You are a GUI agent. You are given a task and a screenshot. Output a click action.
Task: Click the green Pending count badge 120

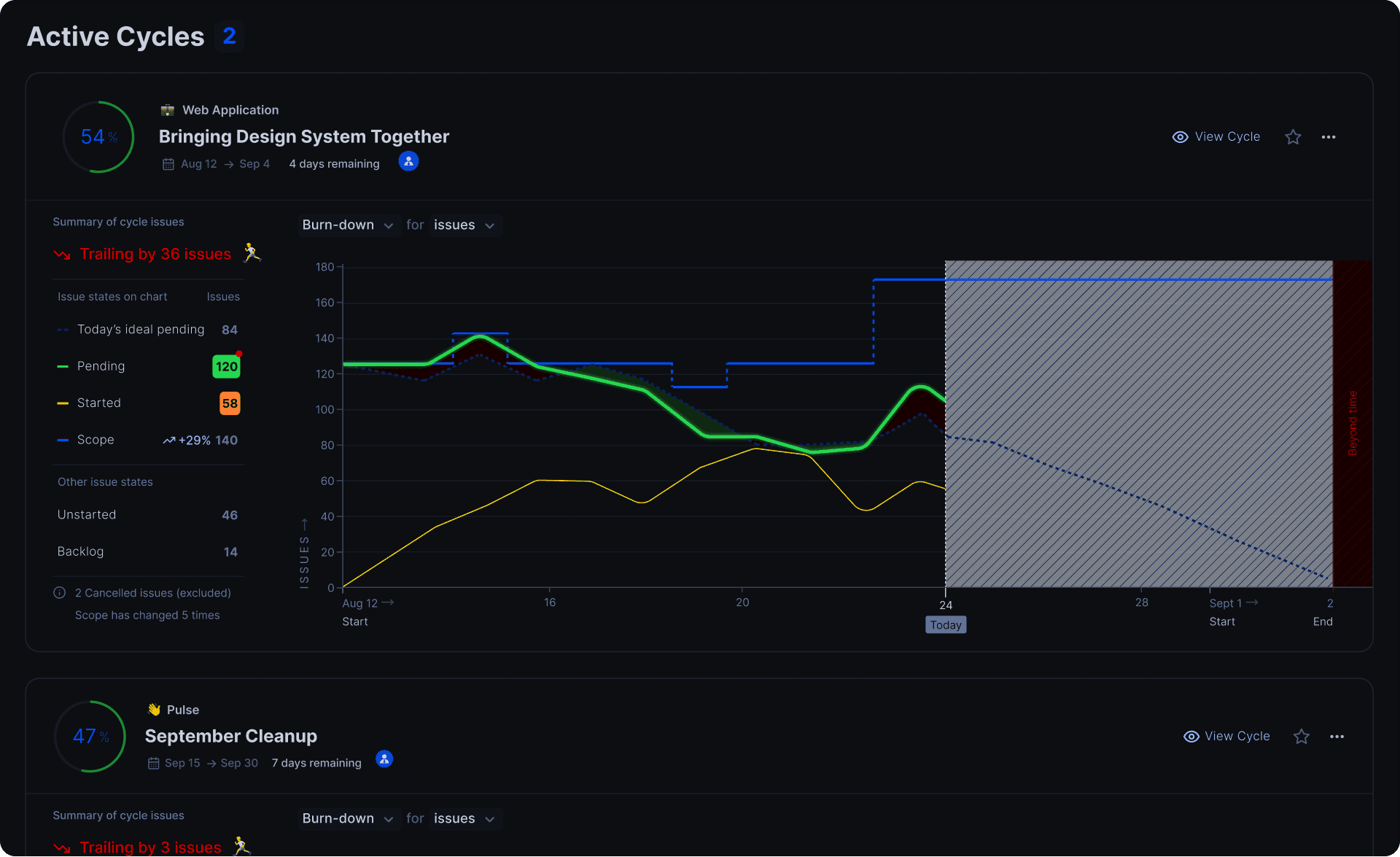click(x=226, y=367)
